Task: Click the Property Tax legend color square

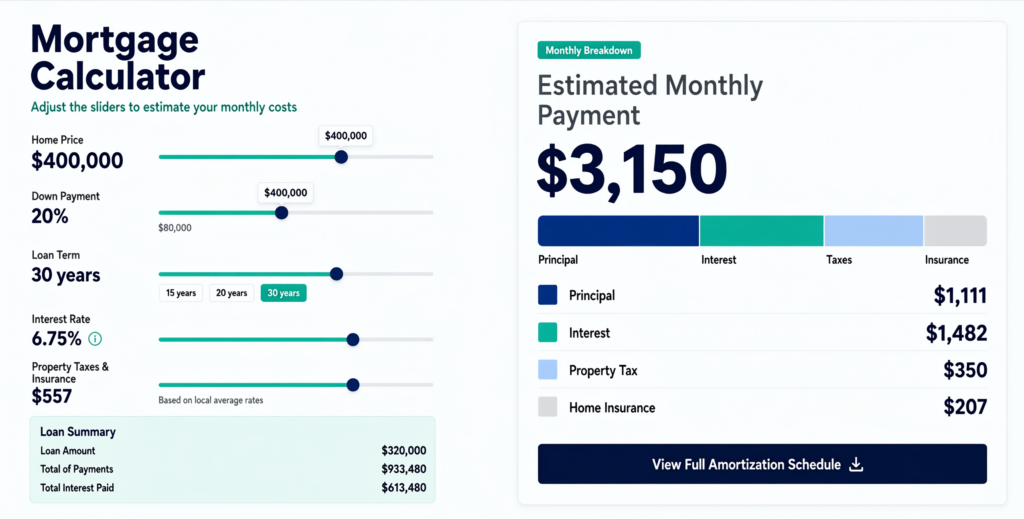Action: (548, 370)
